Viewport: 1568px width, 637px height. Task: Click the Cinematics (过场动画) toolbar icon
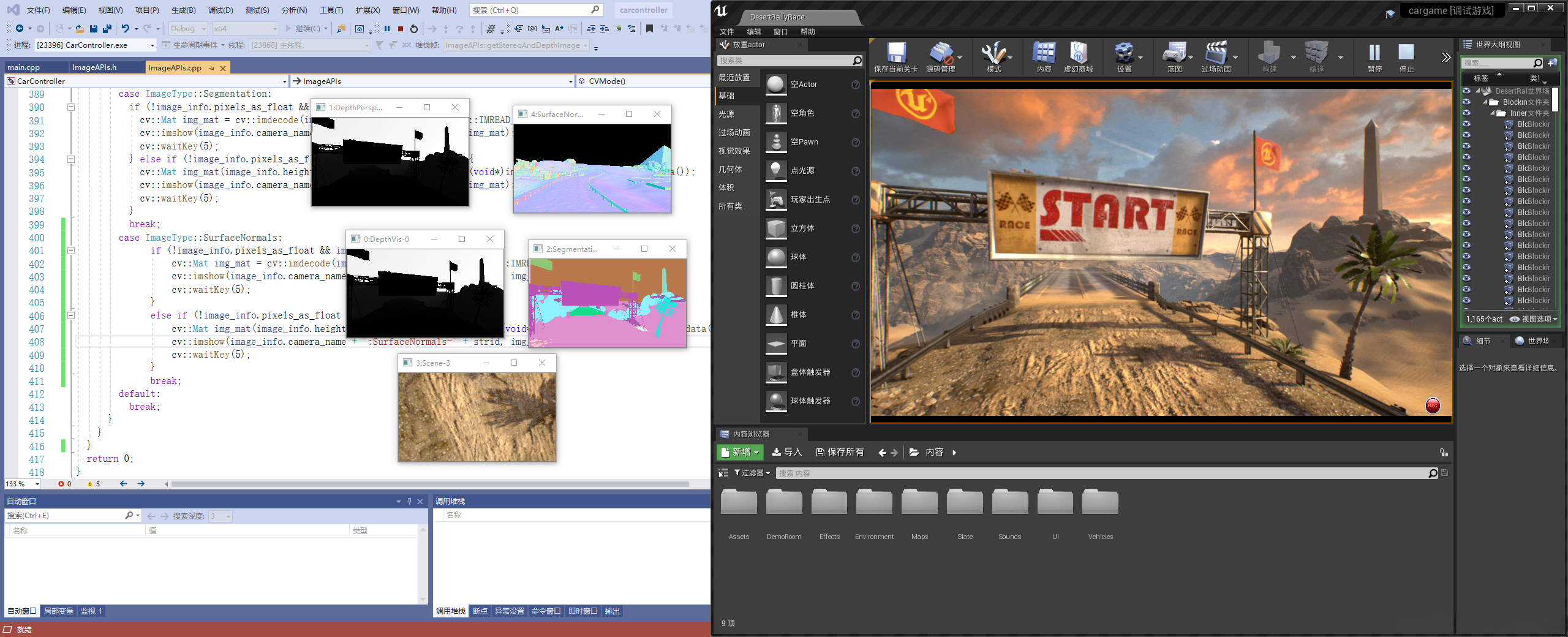coord(1215,55)
